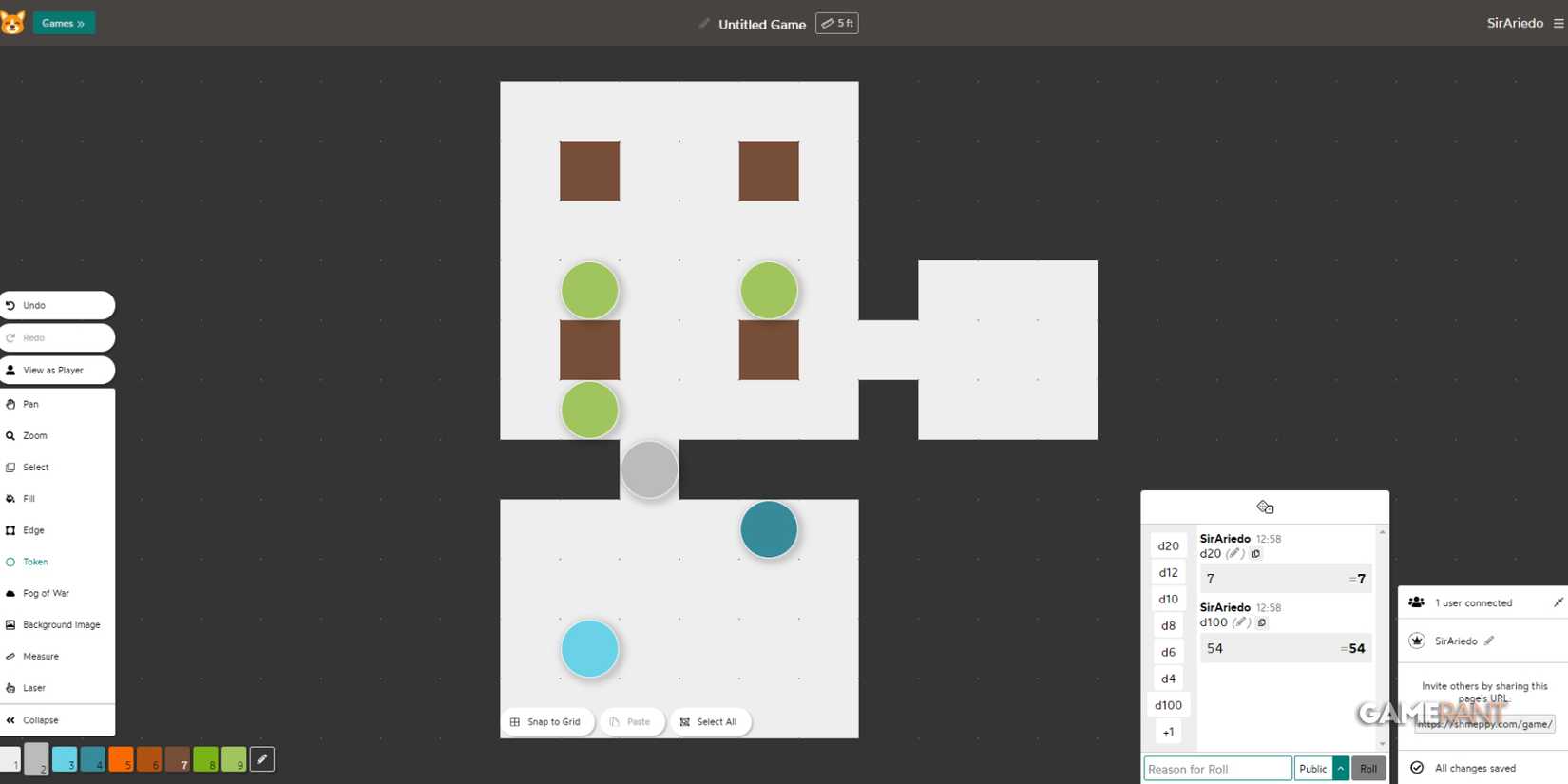This screenshot has width=1568, height=784.
Task: Click Select All
Action: coord(710,722)
